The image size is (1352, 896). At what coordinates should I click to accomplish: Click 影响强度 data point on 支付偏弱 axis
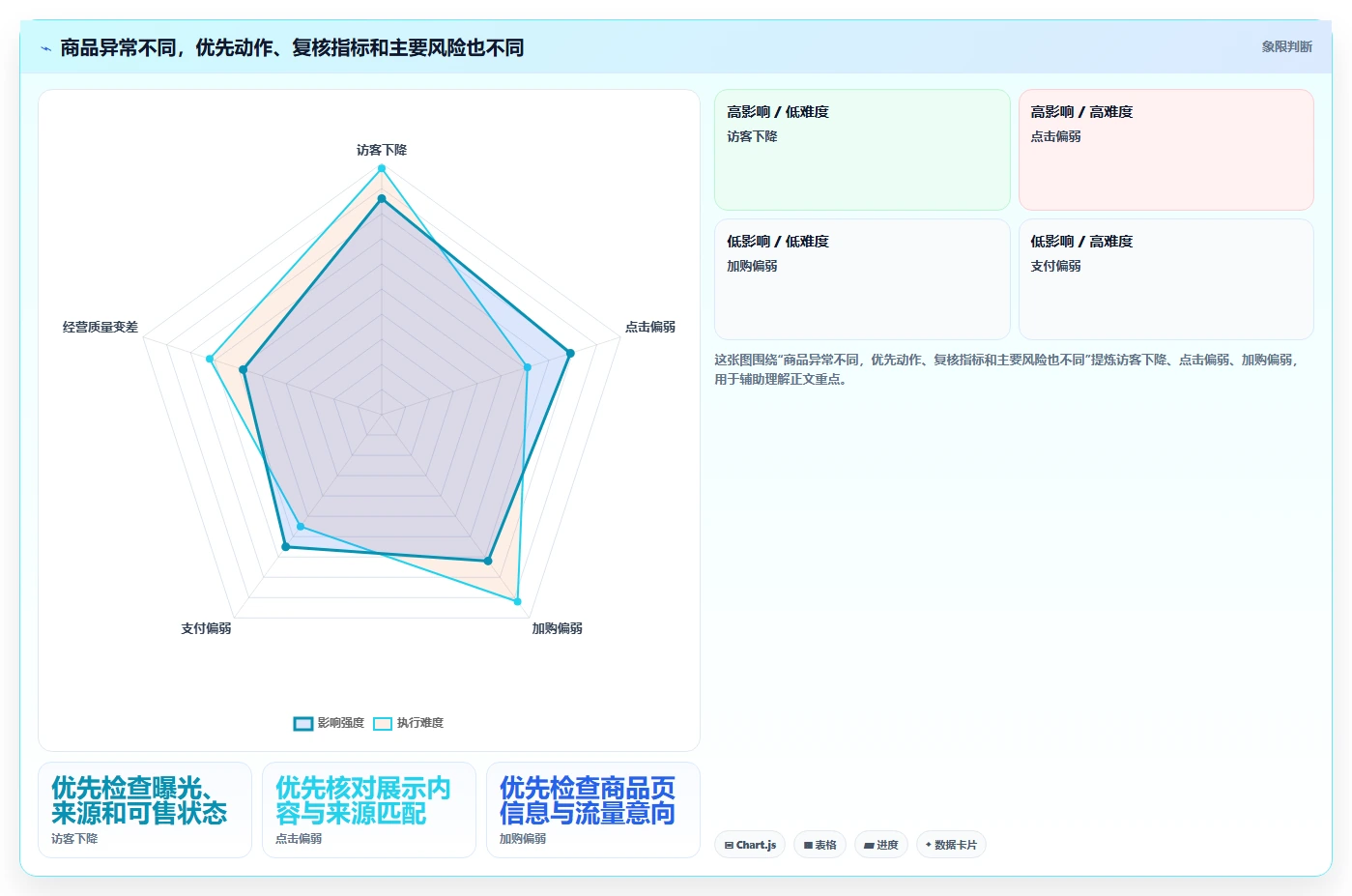[x=285, y=547]
